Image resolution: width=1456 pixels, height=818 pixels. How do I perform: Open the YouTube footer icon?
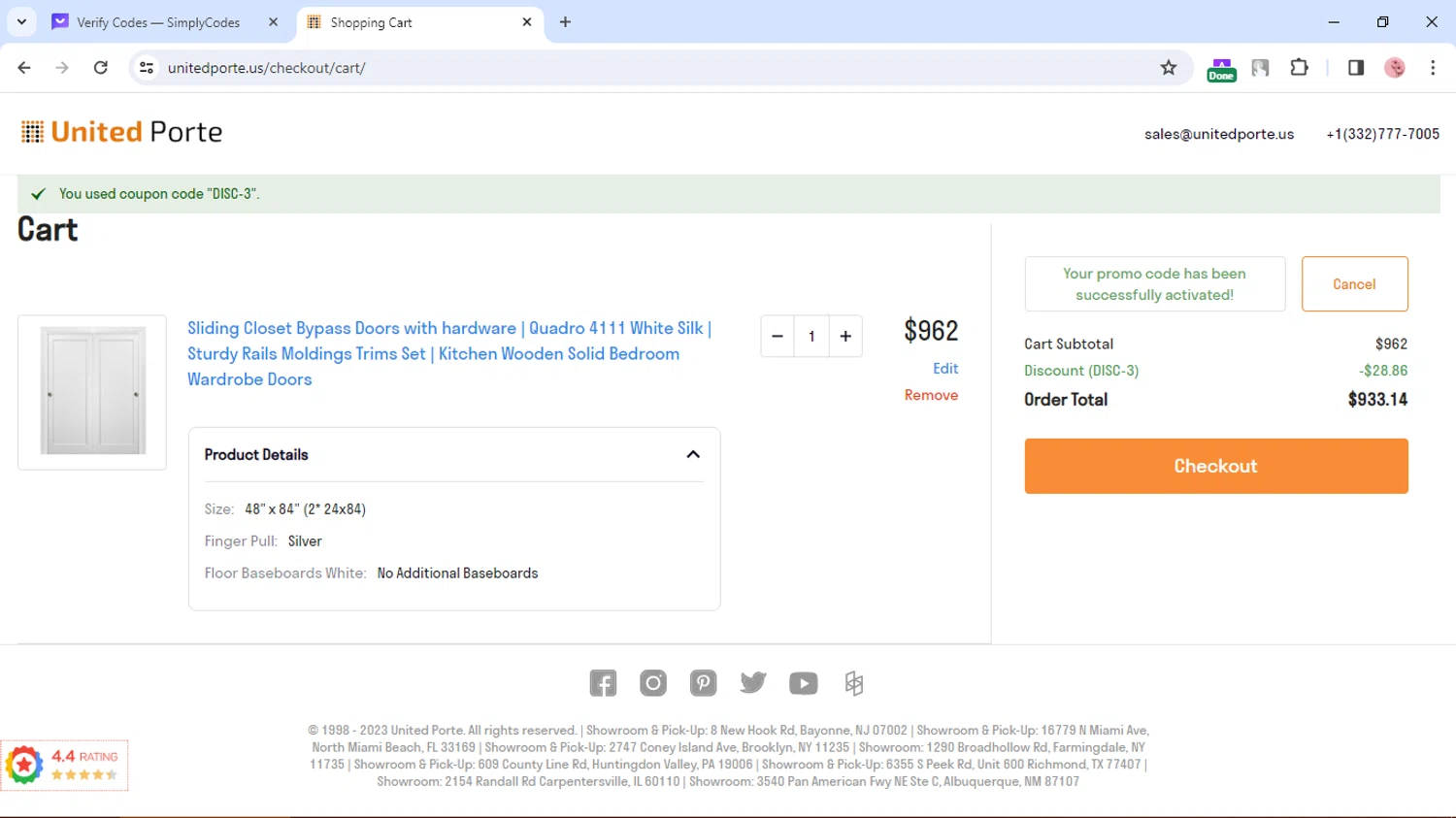click(804, 683)
